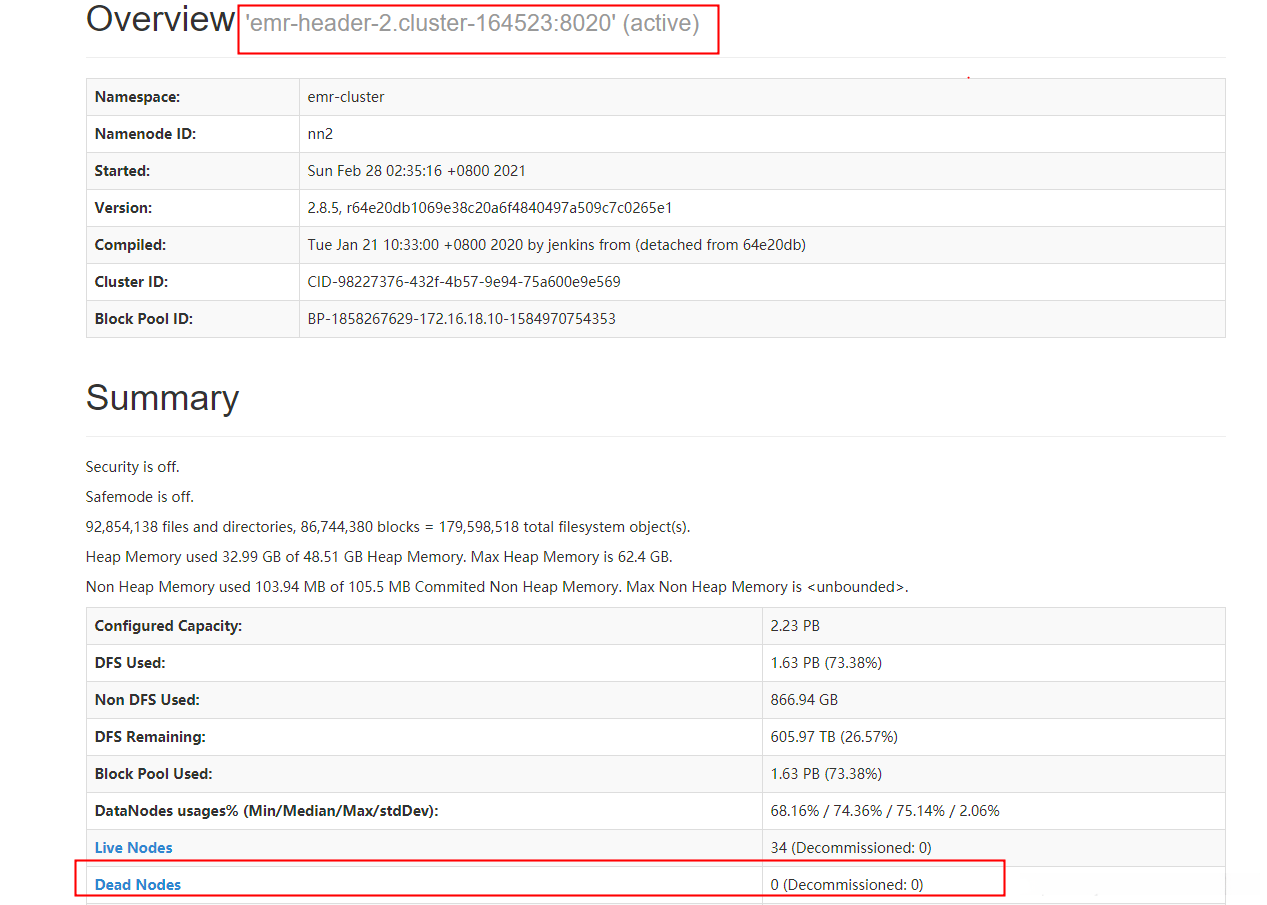Select the emr-cluster namespace value
The width and height of the screenshot is (1267, 905).
[346, 97]
